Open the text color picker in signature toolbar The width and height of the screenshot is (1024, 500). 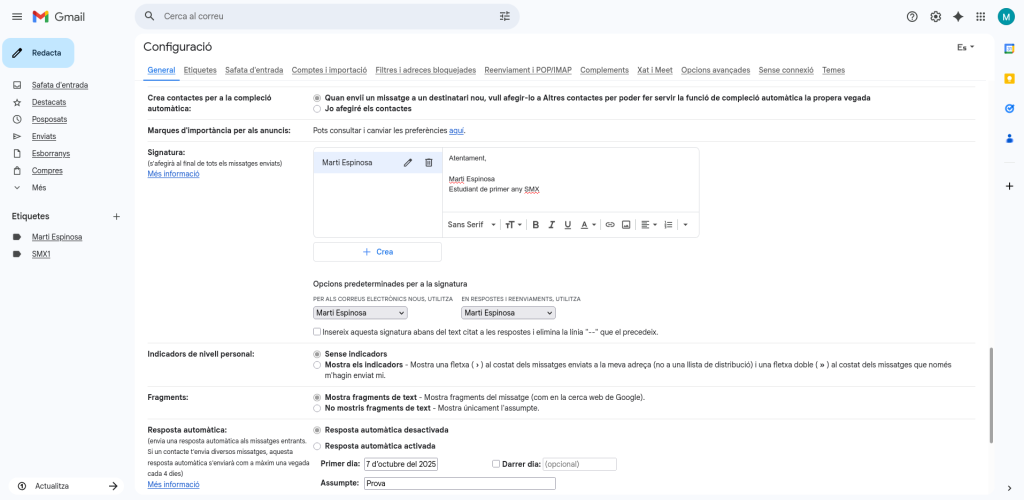(588, 225)
